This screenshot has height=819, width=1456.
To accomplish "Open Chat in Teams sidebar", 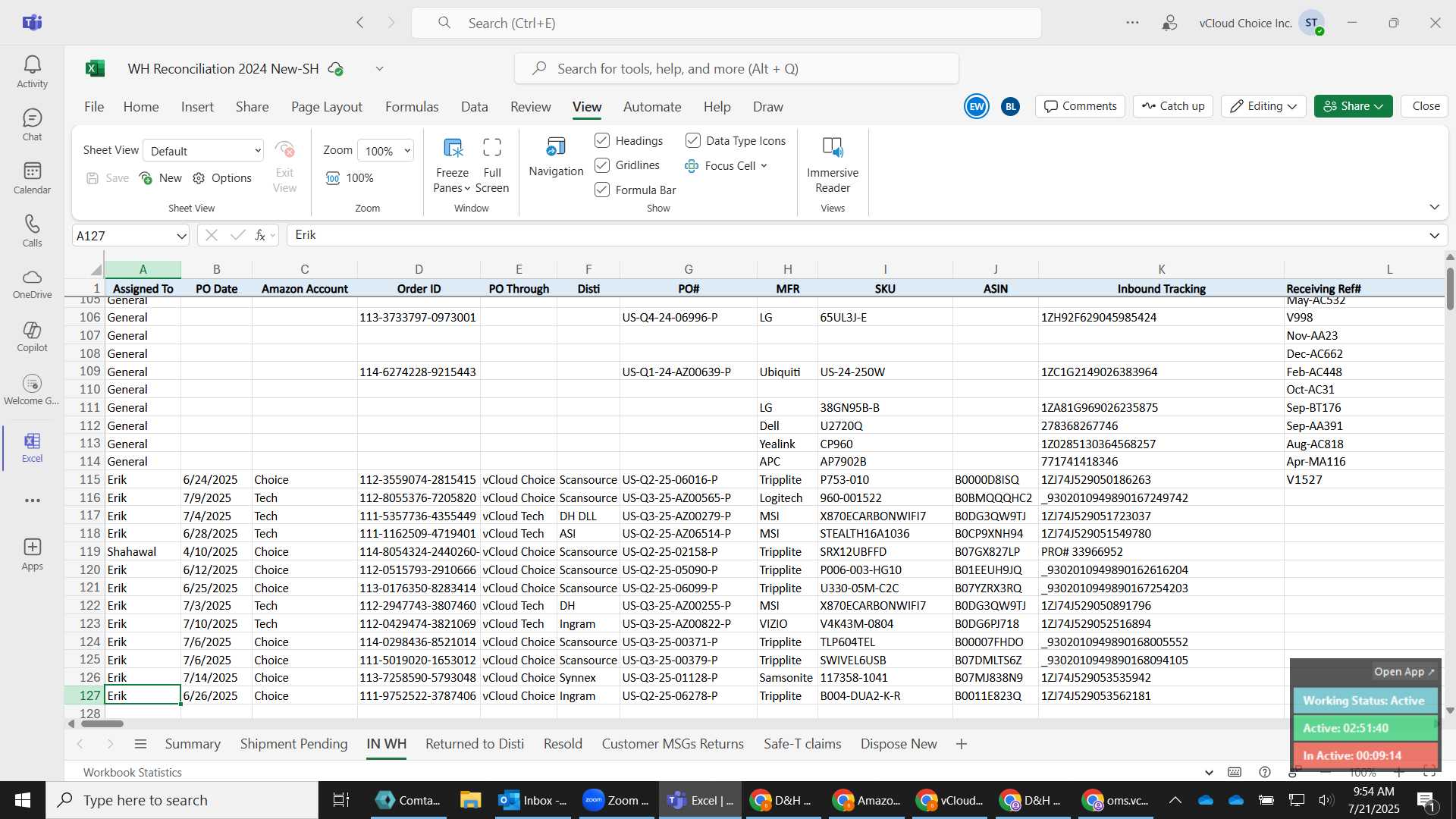I will pos(32,125).
